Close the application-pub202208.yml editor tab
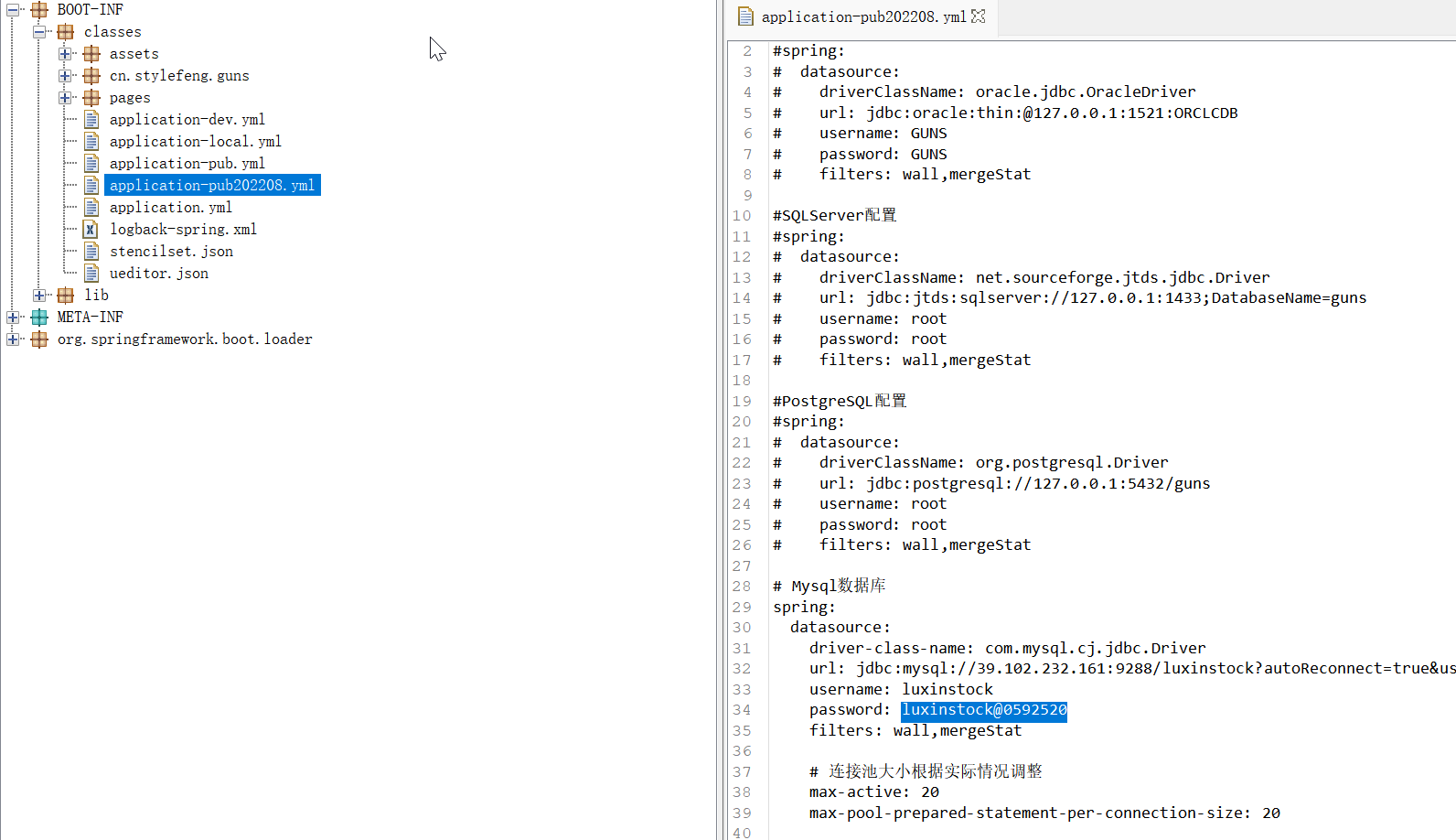 (979, 16)
